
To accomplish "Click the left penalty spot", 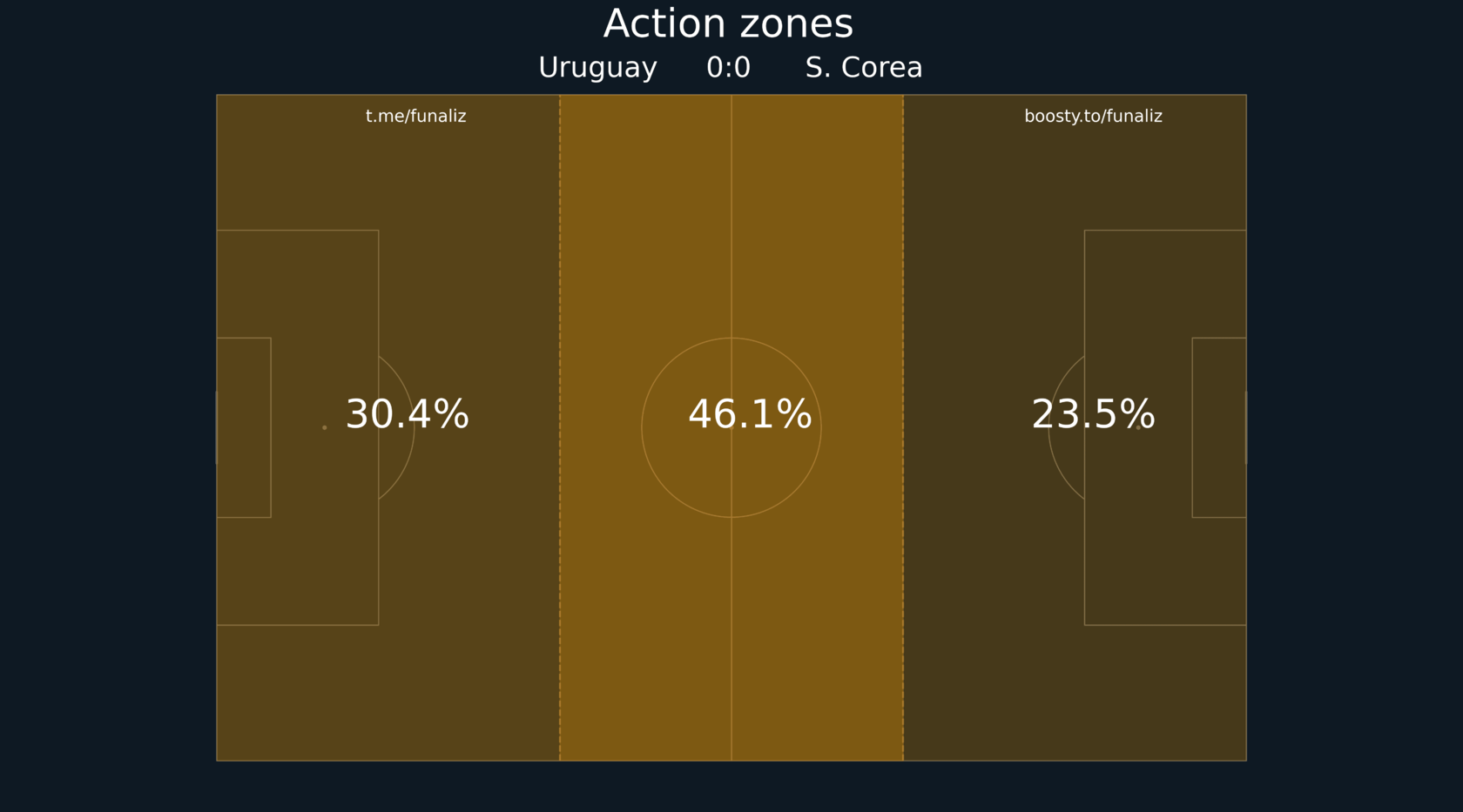I will pos(325,427).
